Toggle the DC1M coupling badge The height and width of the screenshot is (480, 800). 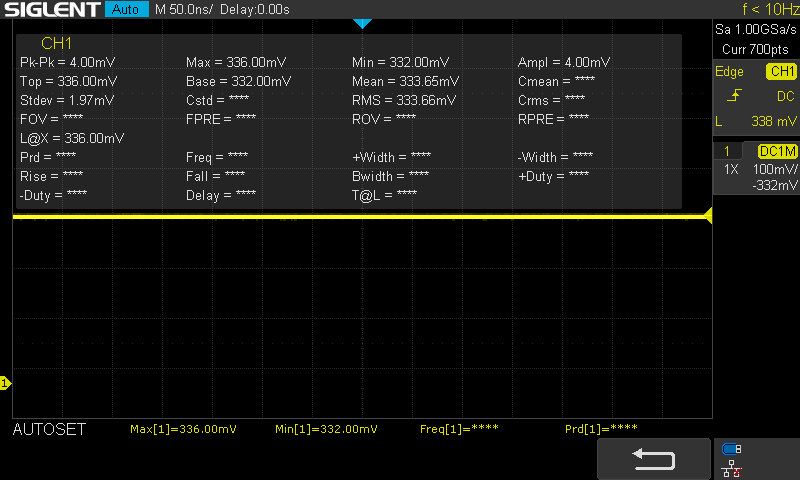[x=778, y=151]
